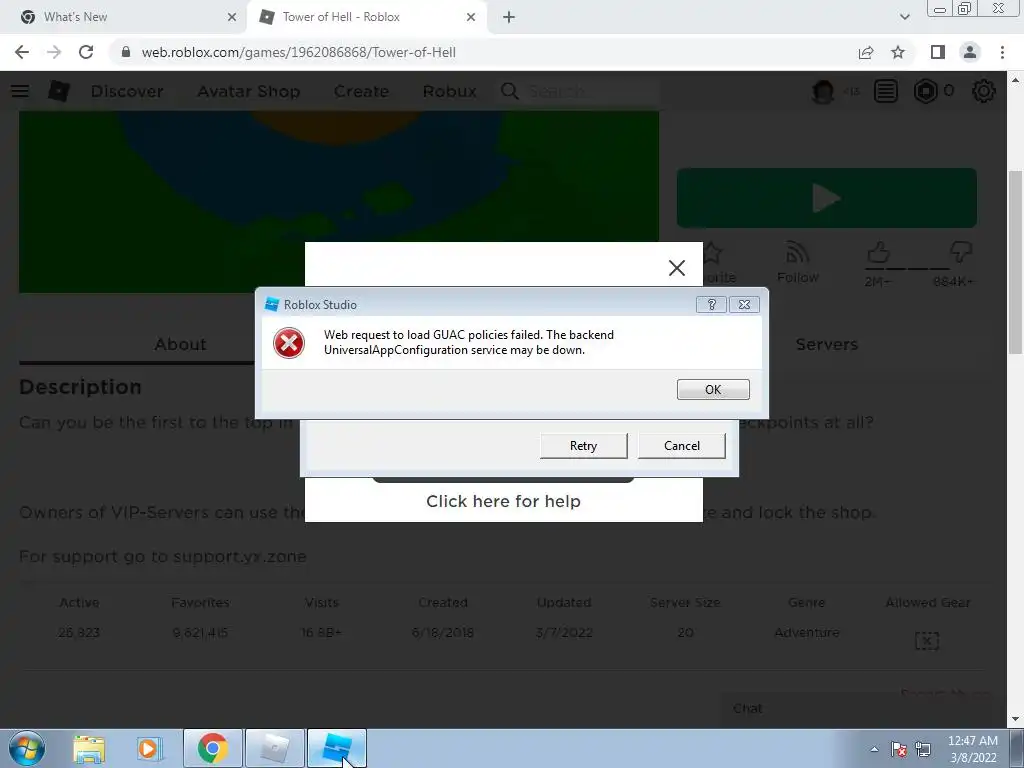The width and height of the screenshot is (1024, 768).
Task: Click the Adventure genre link
Action: pyautogui.click(x=807, y=633)
